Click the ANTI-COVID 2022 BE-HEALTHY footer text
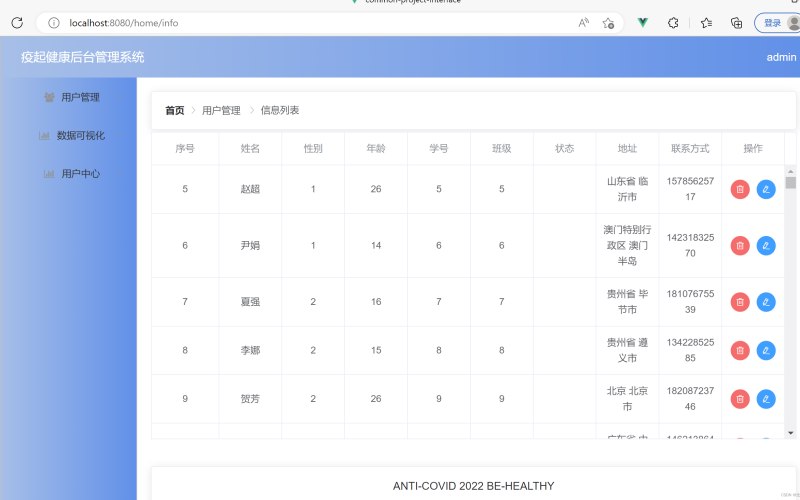800x500 pixels. (473, 486)
